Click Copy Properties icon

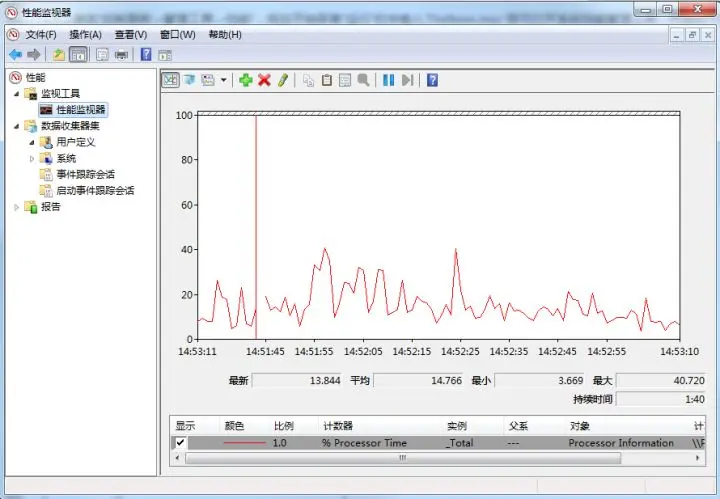pos(309,80)
